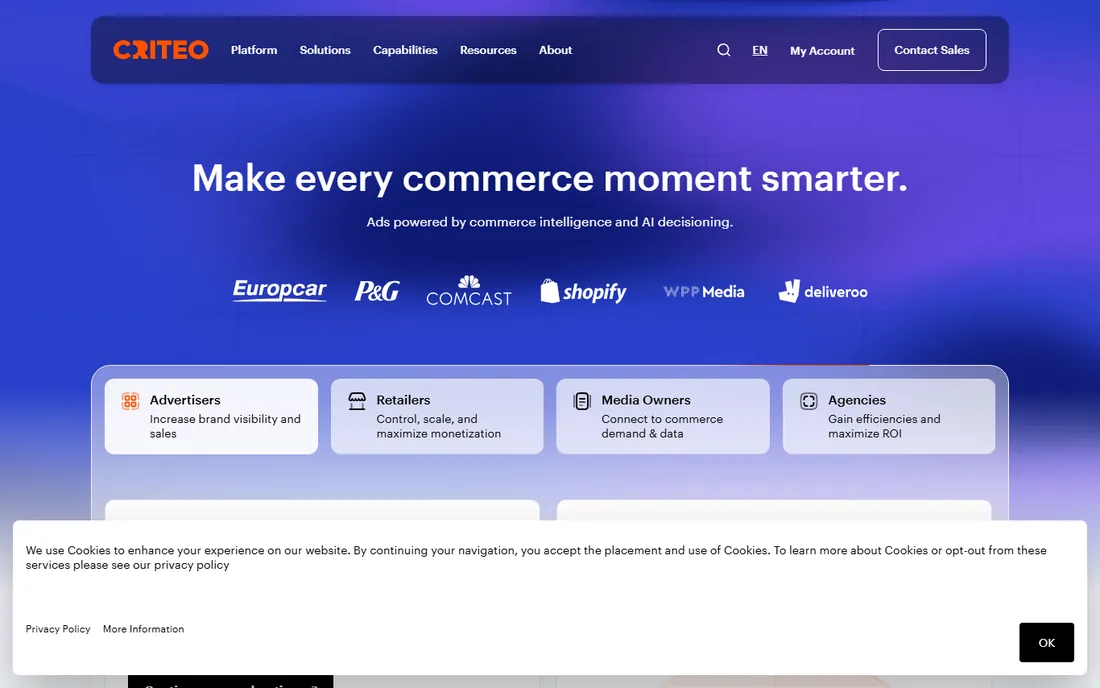Click the Comcast logo

click(469, 290)
